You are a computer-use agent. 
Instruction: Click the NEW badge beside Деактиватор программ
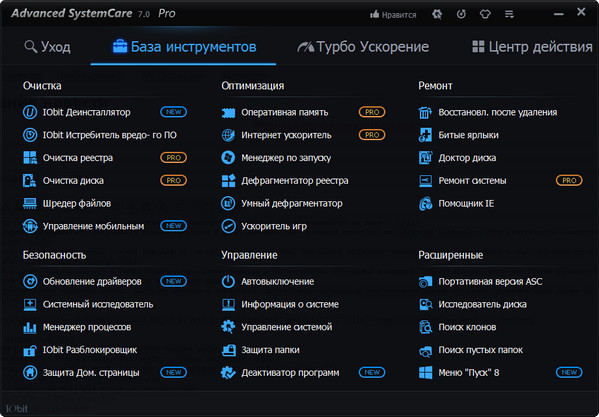[372, 372]
